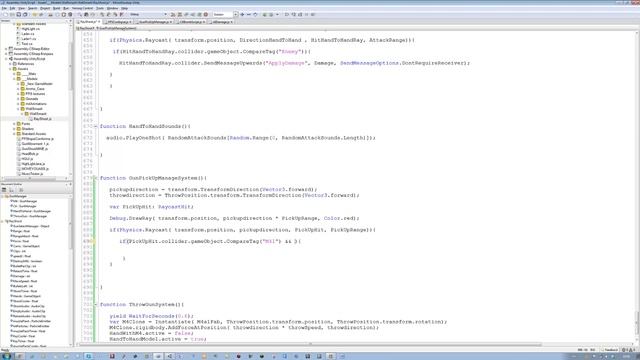Open the Solution combo box in toolbar
This screenshot has height=360, width=640.
(225, 14)
